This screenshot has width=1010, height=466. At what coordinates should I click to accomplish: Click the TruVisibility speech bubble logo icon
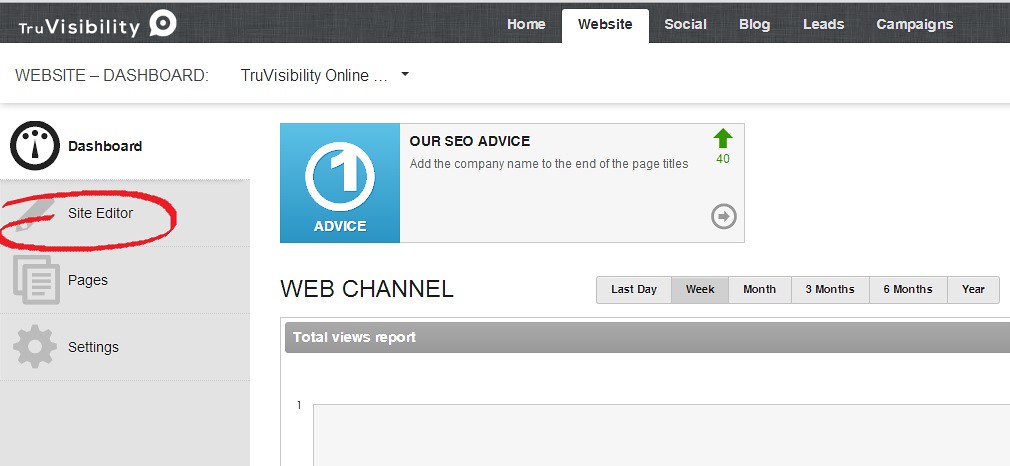163,24
